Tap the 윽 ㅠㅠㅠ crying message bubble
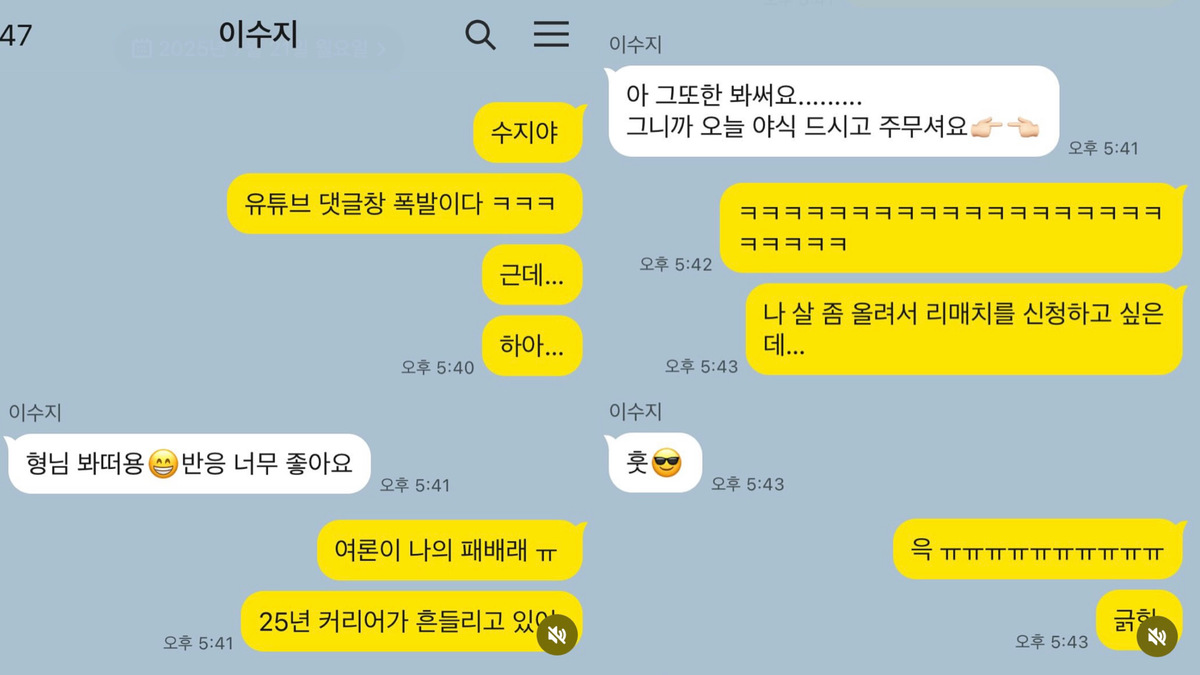The width and height of the screenshot is (1200, 675). click(x=1038, y=549)
